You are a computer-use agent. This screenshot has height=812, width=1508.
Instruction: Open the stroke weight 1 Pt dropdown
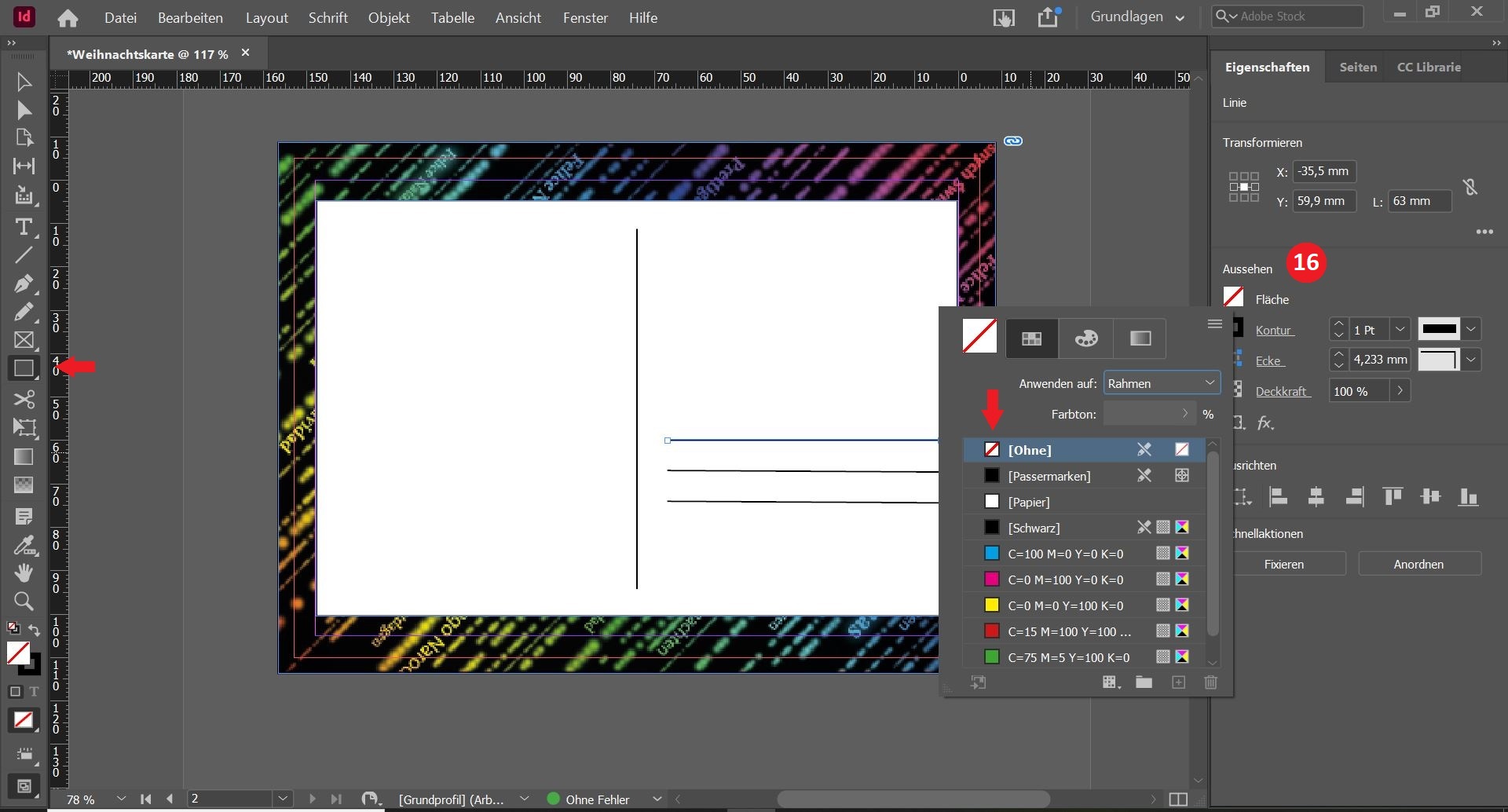[x=1399, y=330]
